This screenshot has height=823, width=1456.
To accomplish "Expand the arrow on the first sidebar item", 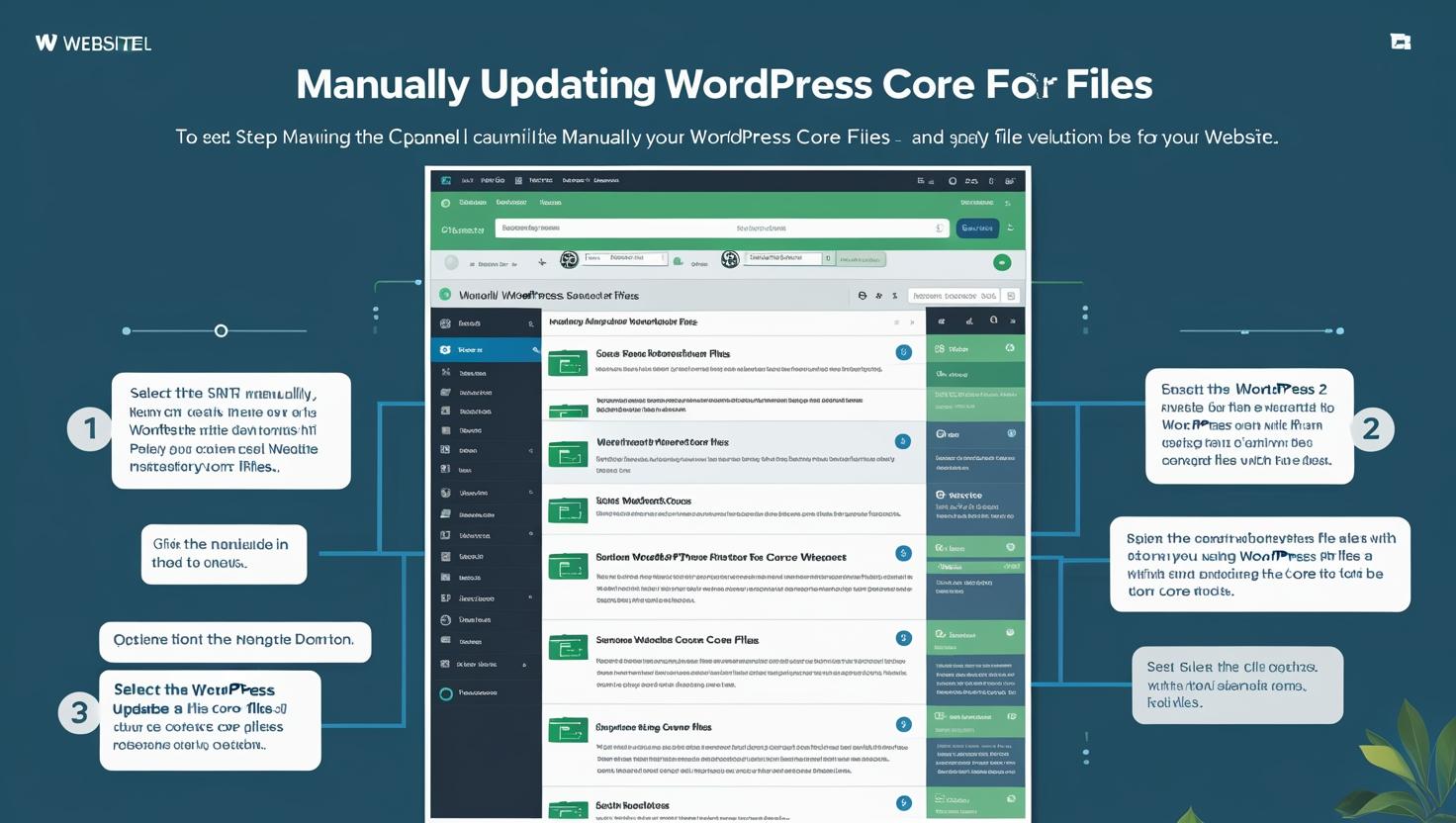I will point(531,323).
